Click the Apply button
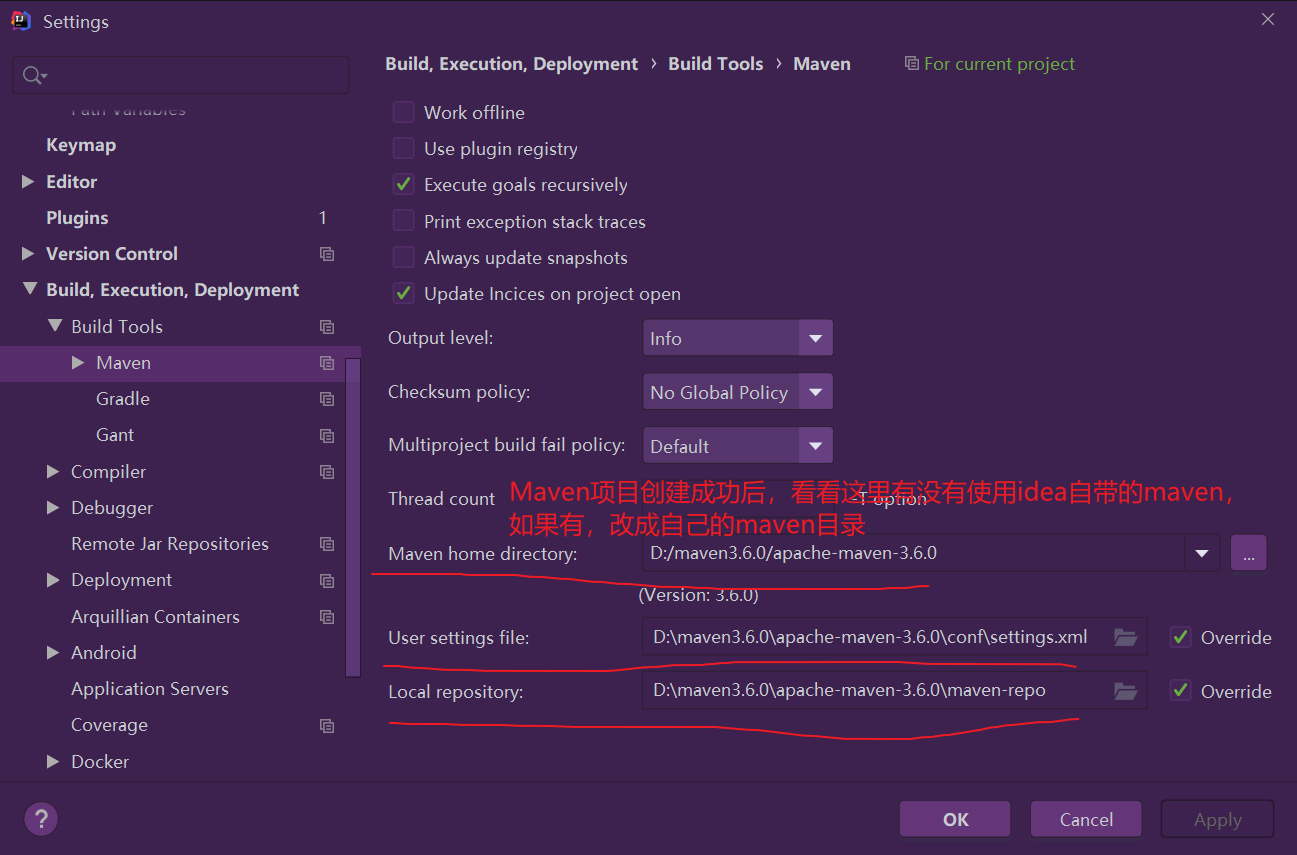1297x855 pixels. [1217, 819]
